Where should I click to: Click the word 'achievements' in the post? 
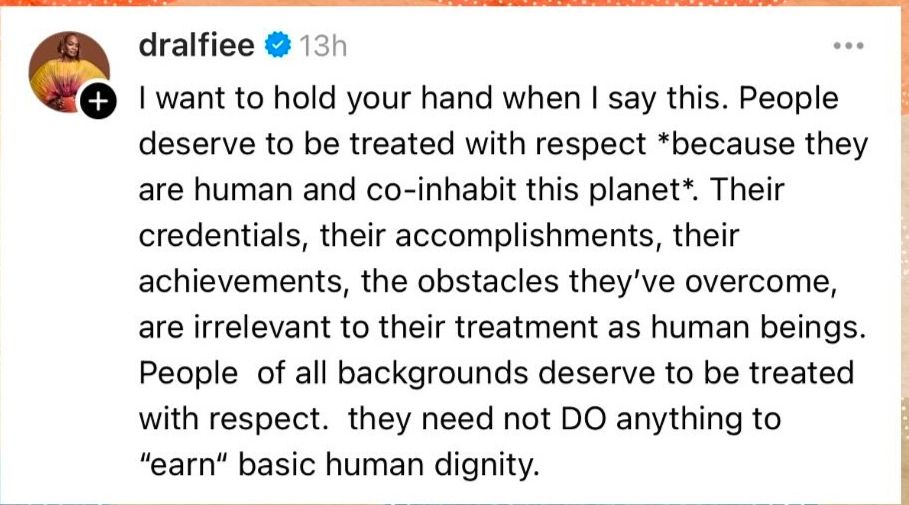click(241, 282)
